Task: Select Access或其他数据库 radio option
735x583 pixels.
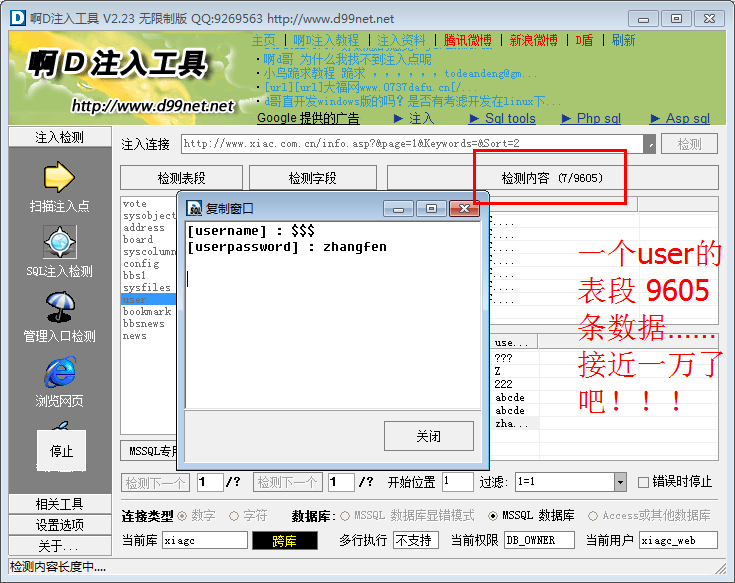Action: (x=592, y=516)
